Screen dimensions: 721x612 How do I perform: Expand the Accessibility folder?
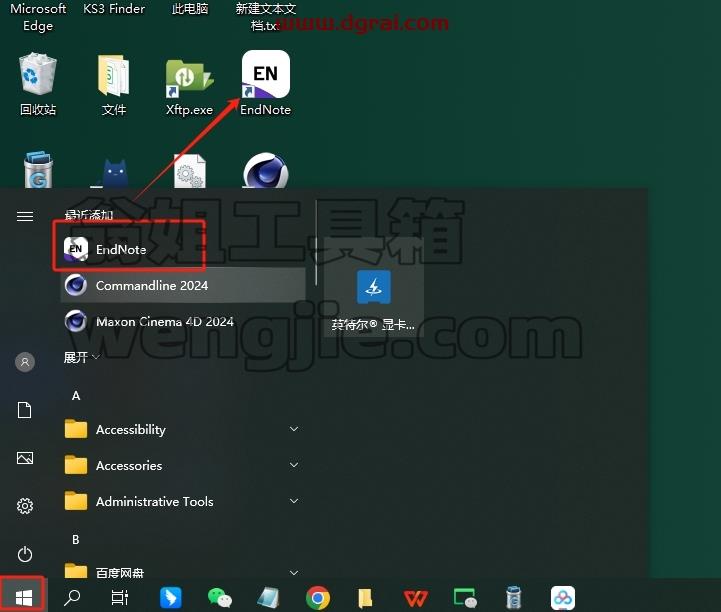click(183, 429)
